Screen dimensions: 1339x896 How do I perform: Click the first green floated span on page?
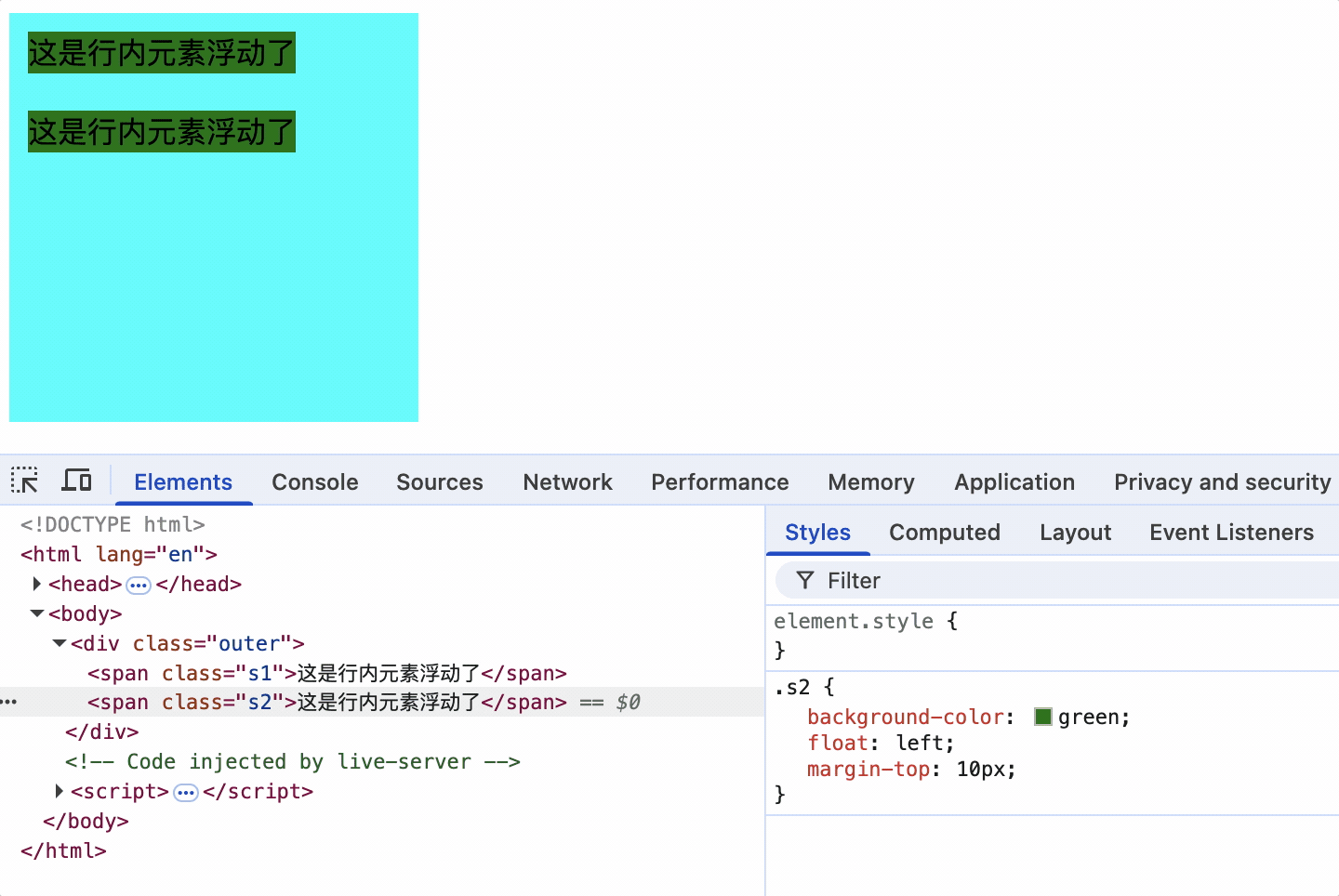[162, 52]
